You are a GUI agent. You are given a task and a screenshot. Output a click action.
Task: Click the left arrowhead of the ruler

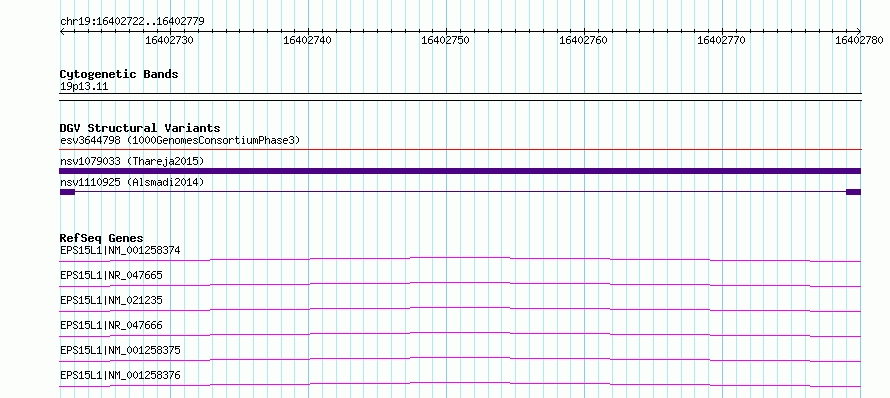(62, 32)
